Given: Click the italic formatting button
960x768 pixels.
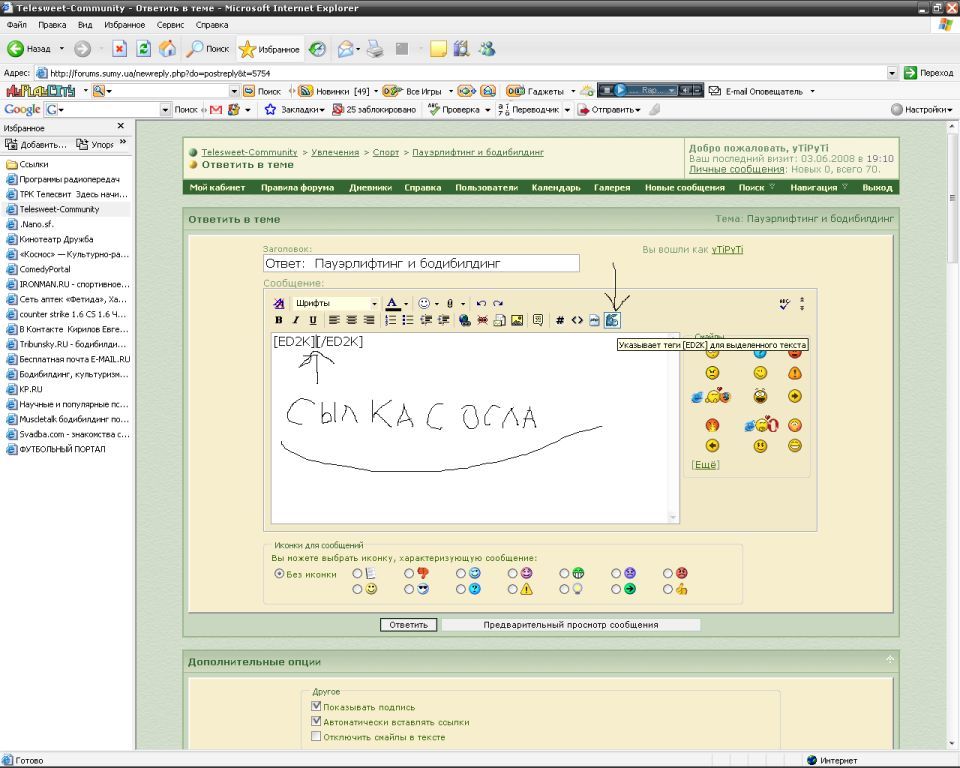Looking at the screenshot, I should [296, 320].
